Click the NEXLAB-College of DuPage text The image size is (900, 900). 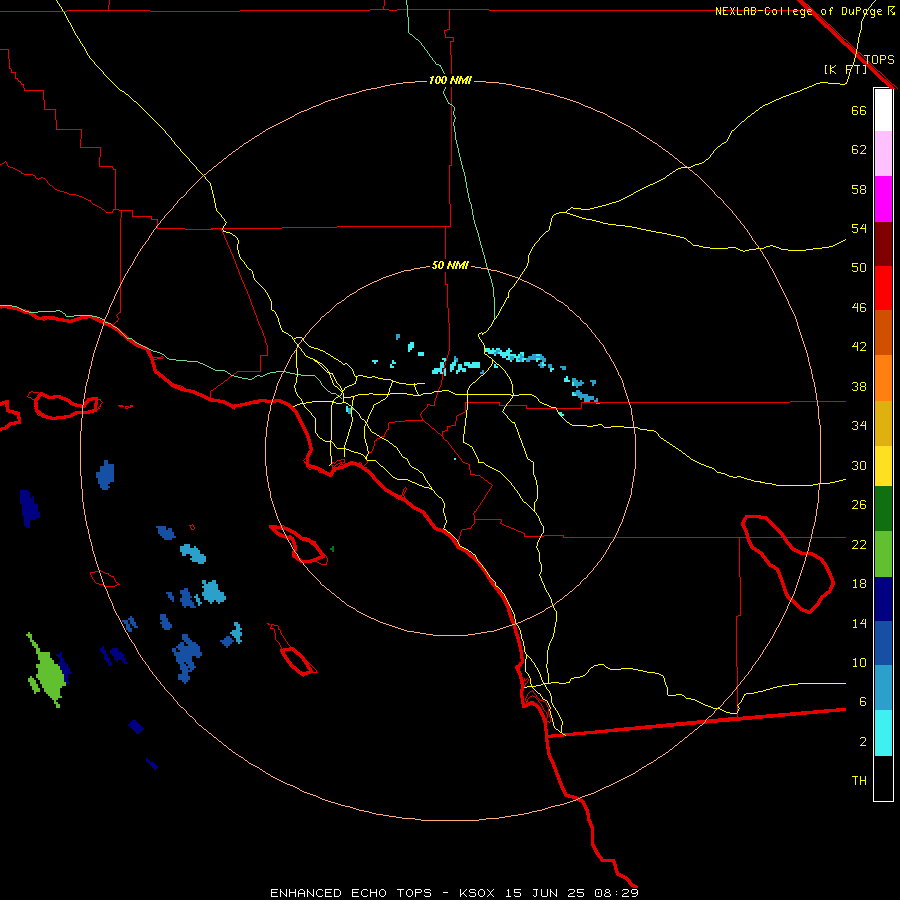pyautogui.click(x=800, y=11)
